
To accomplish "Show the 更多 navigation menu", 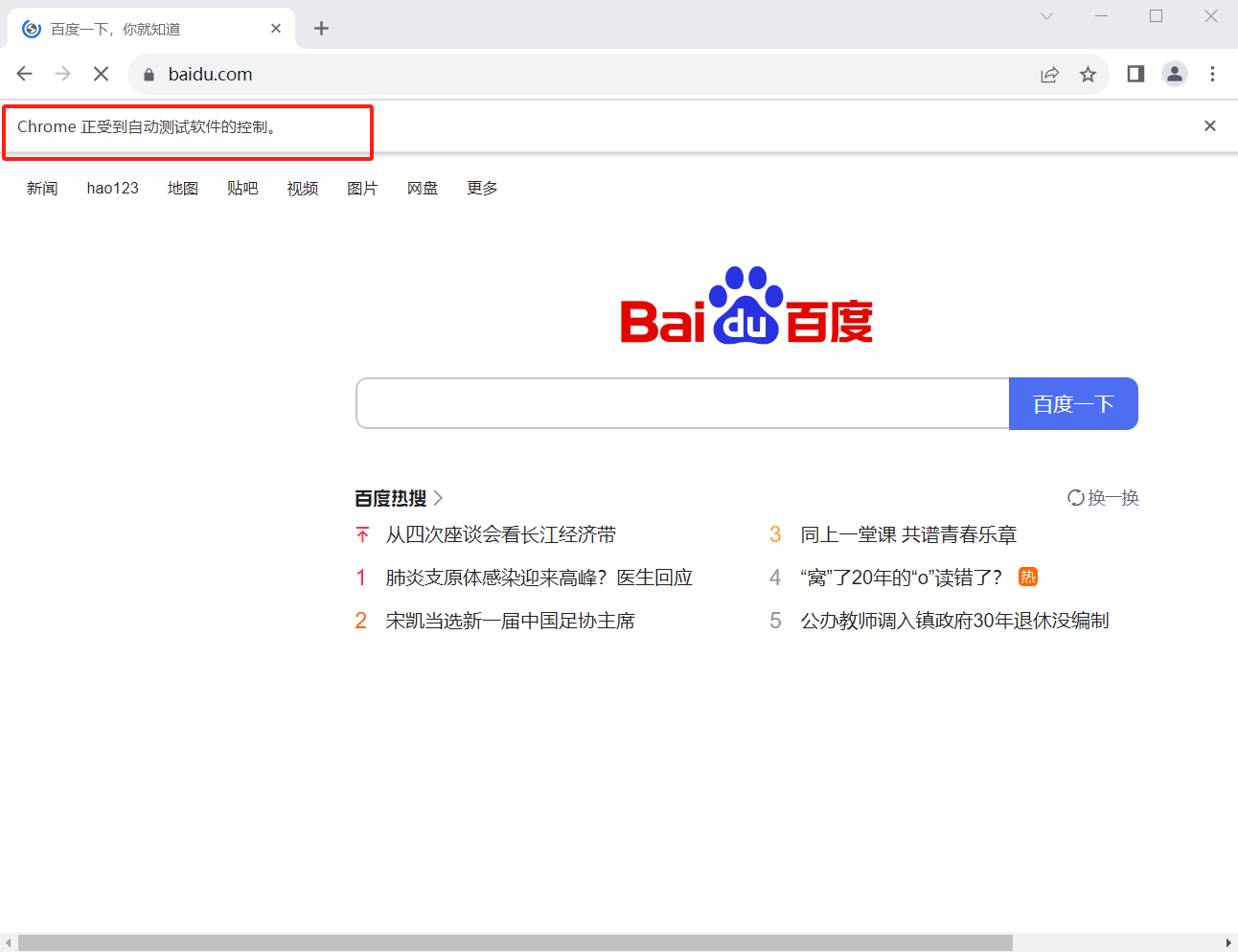I will [482, 188].
